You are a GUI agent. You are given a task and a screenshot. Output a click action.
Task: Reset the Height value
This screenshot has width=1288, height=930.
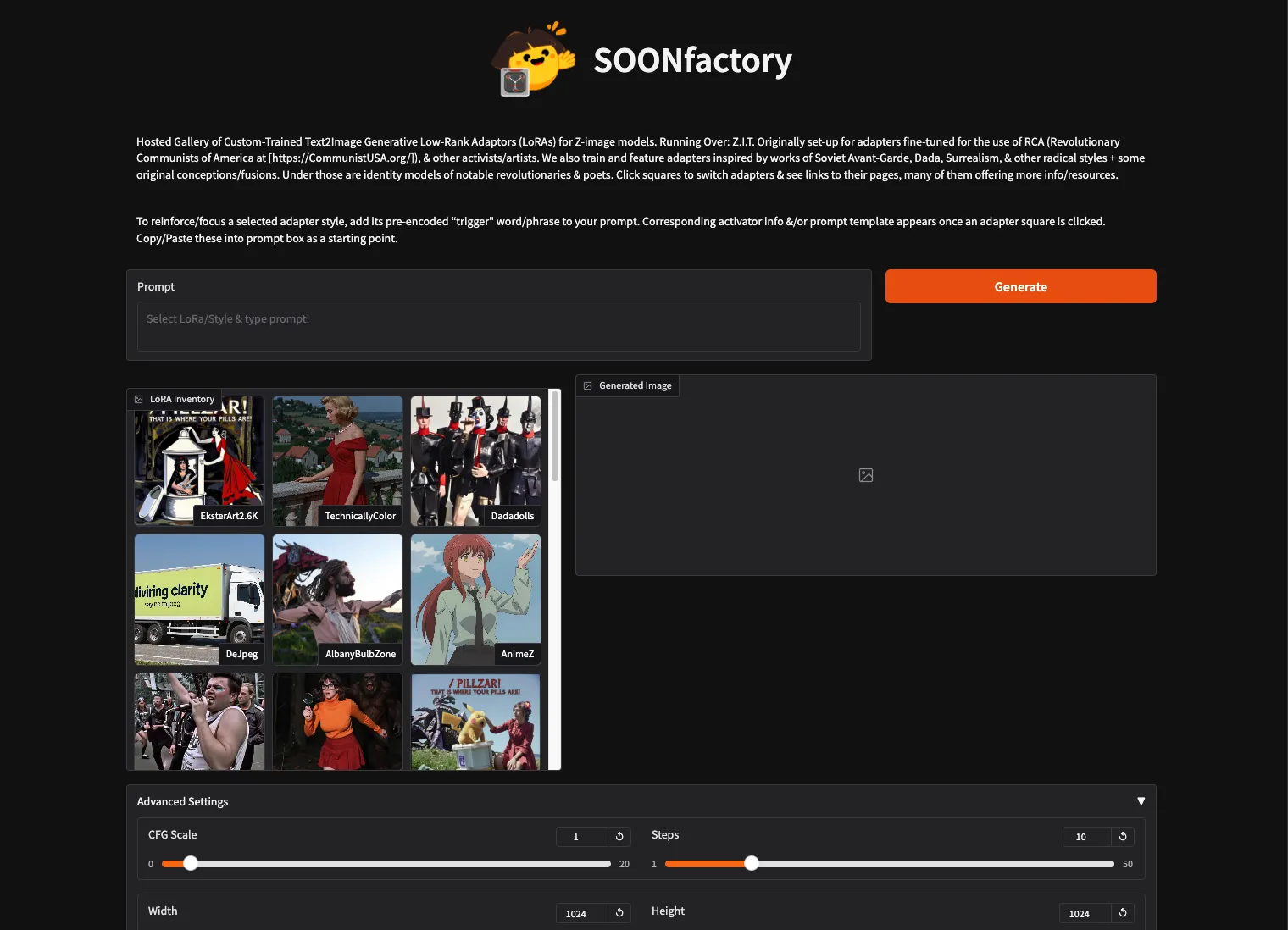(x=1123, y=913)
